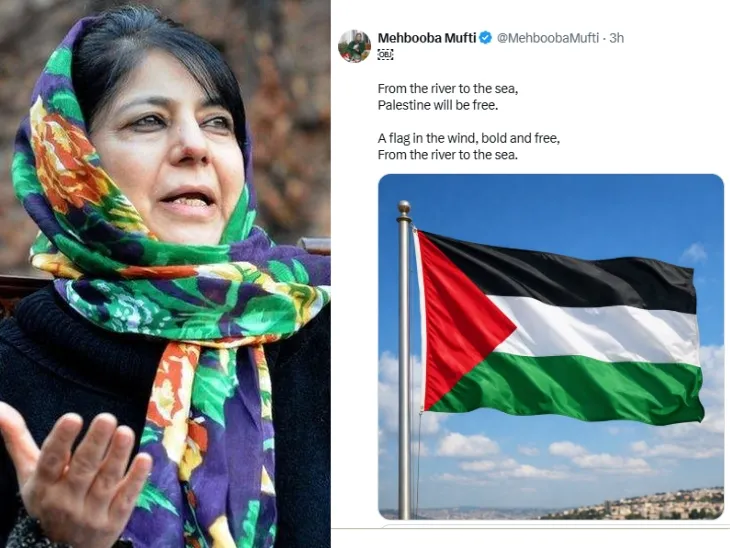The height and width of the screenshot is (548, 730).
Task: Click the silver flagpole shaft below the flag
Action: point(405,466)
